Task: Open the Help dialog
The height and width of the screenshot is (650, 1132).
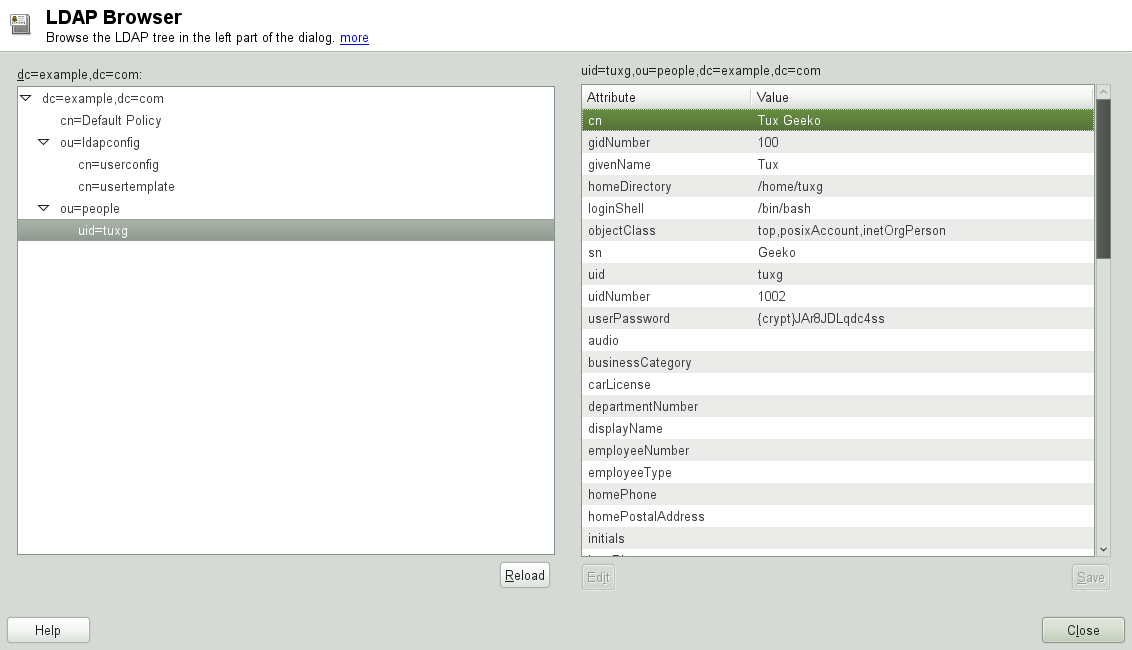Action: click(48, 630)
